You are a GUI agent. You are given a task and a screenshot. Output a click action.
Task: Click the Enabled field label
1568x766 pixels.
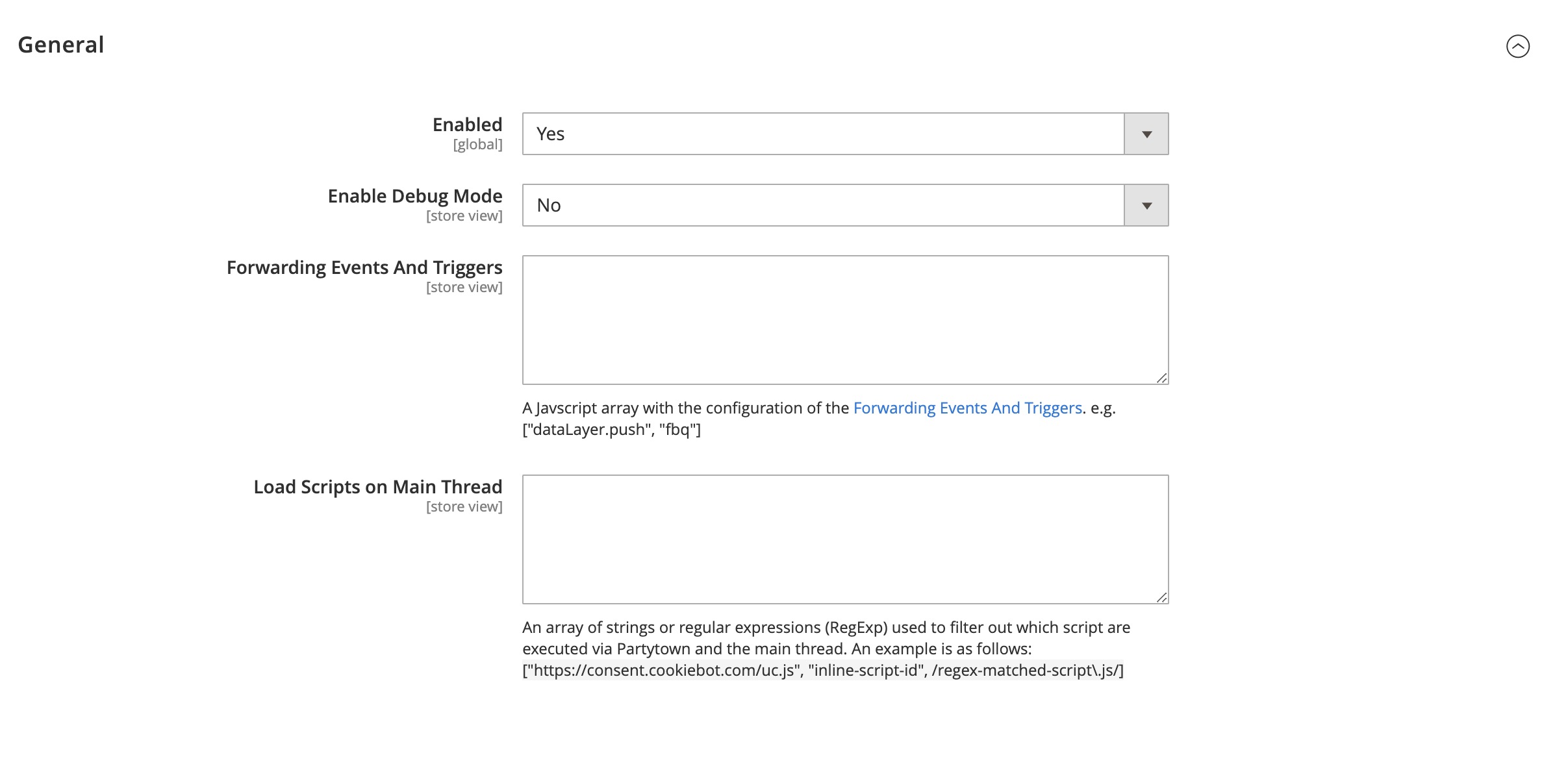tap(467, 125)
